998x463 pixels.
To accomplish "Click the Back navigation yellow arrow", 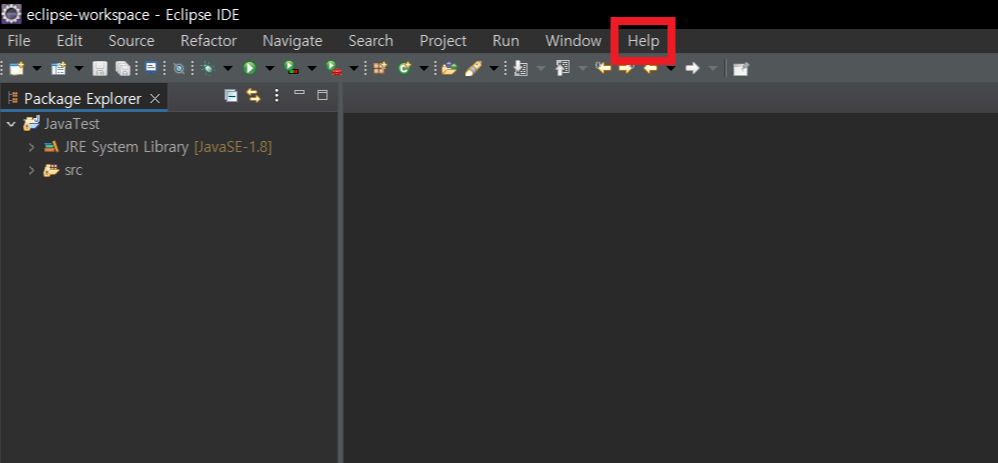I will coord(650,68).
